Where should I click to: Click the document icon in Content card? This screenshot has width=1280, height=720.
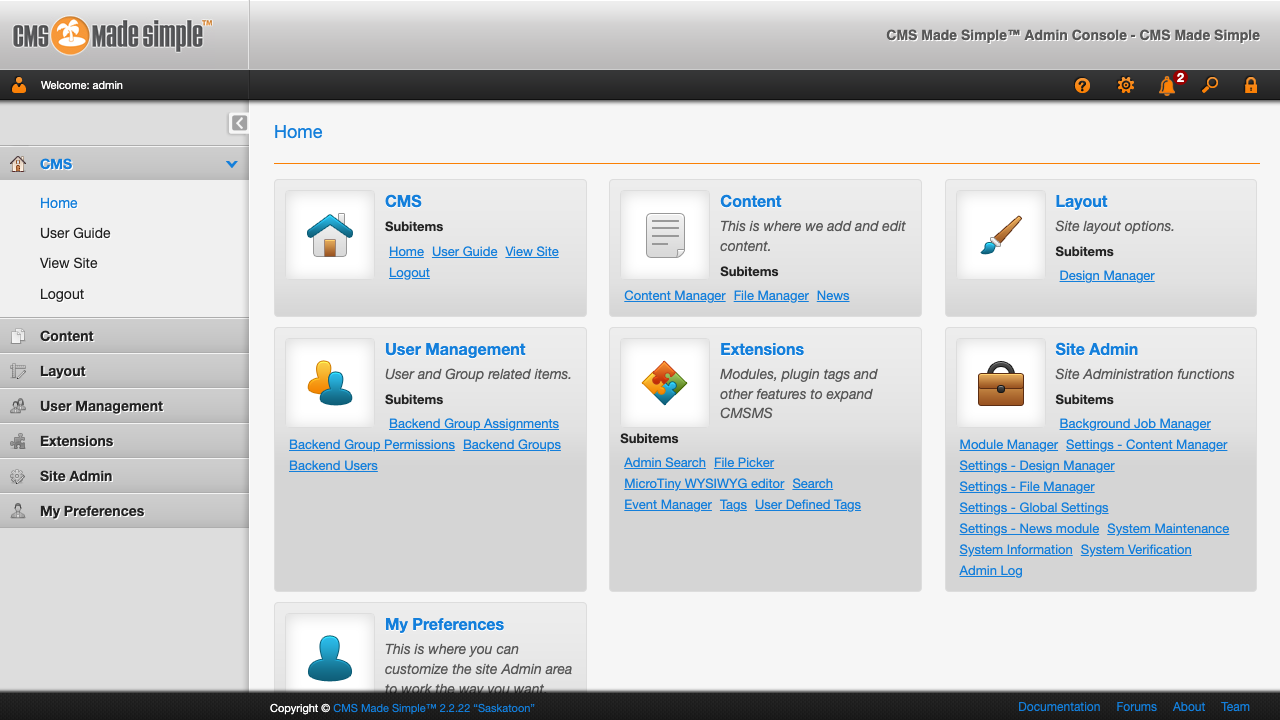pos(666,235)
